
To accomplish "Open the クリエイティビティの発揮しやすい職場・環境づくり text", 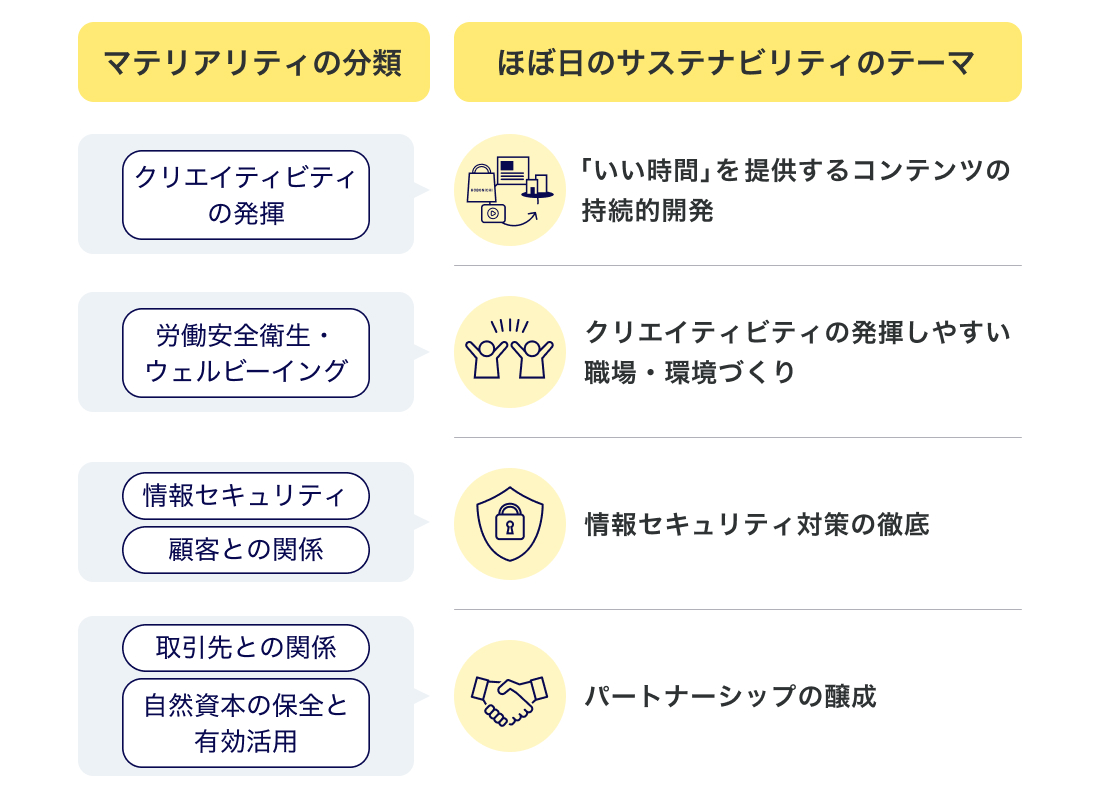I will 797,352.
